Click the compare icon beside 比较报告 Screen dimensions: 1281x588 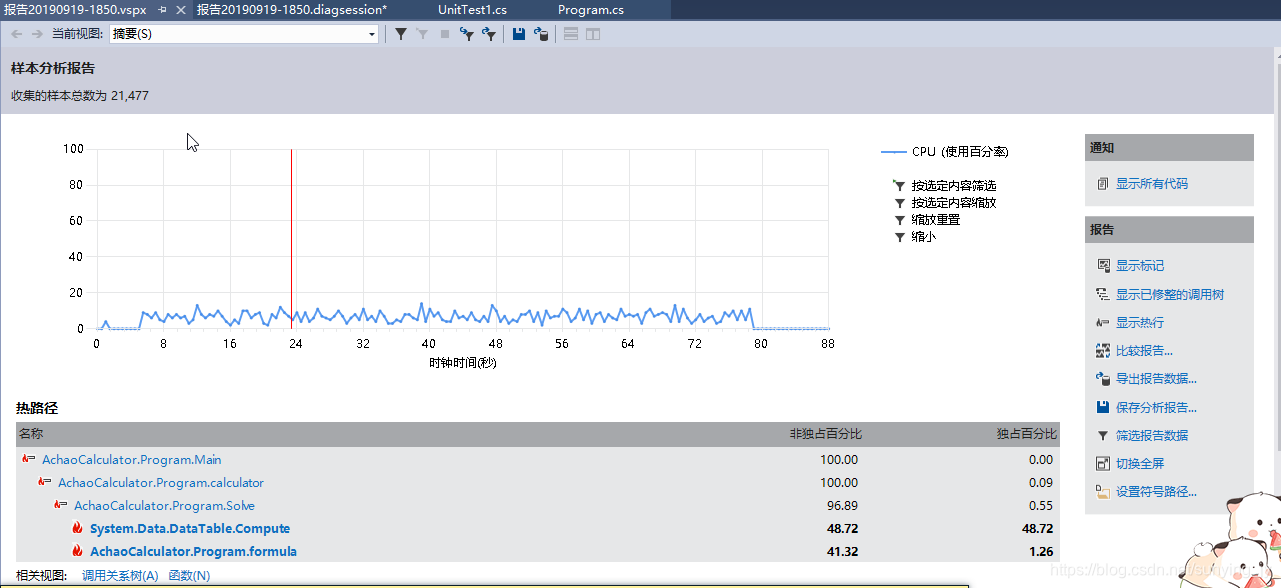1103,351
